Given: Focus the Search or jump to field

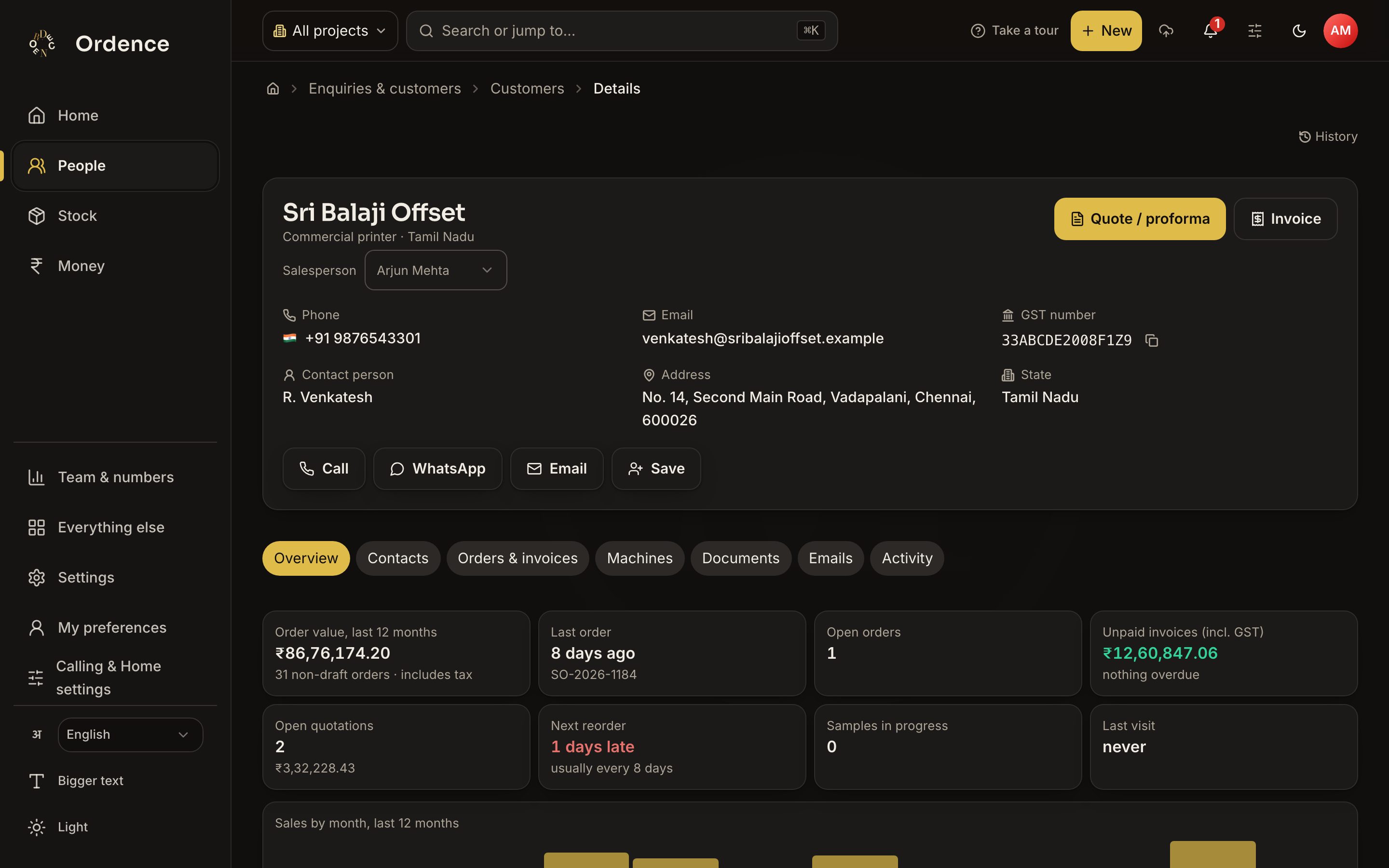Looking at the screenshot, I should (x=622, y=30).
